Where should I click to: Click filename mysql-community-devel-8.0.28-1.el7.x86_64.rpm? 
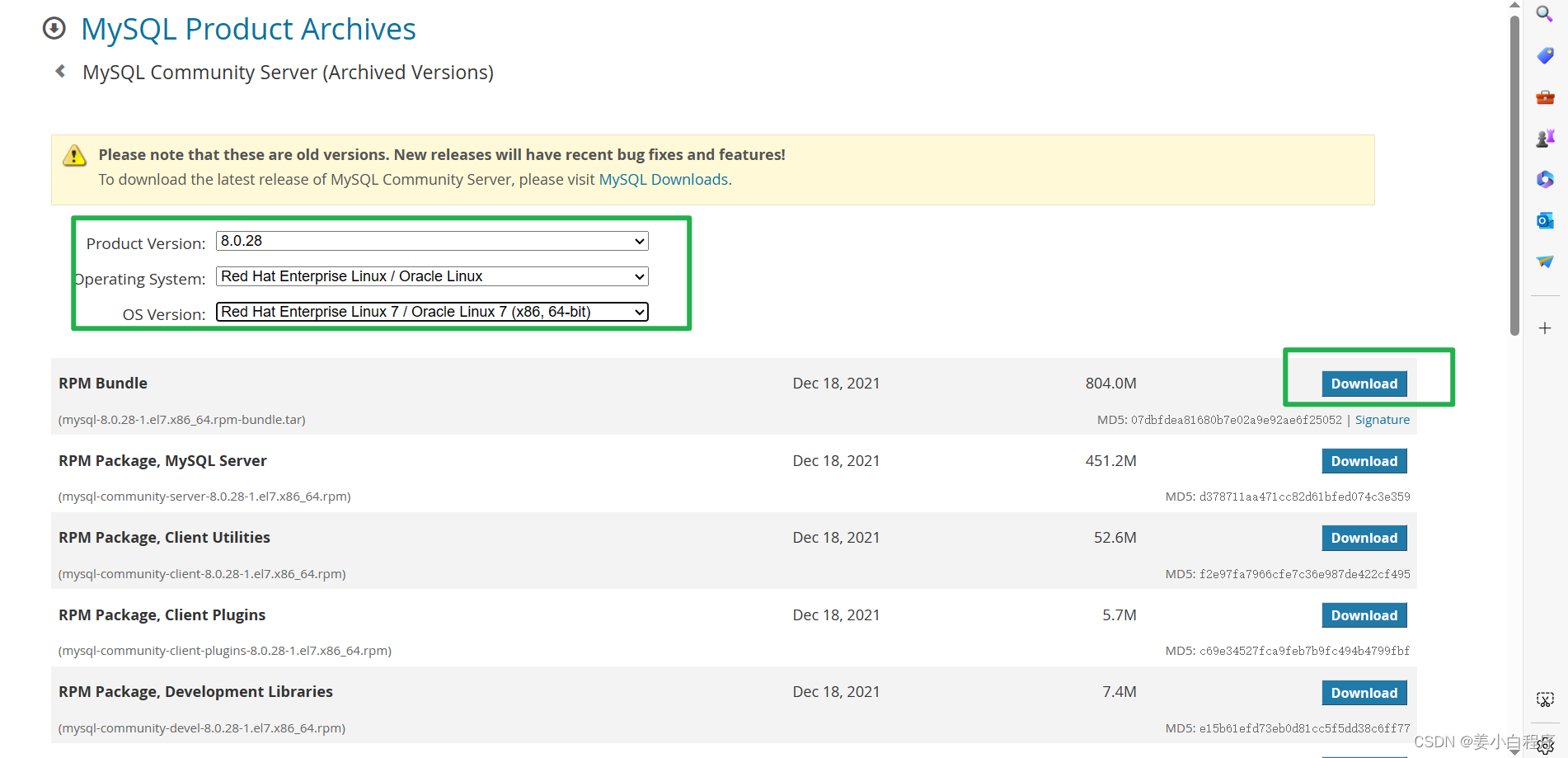(x=202, y=728)
